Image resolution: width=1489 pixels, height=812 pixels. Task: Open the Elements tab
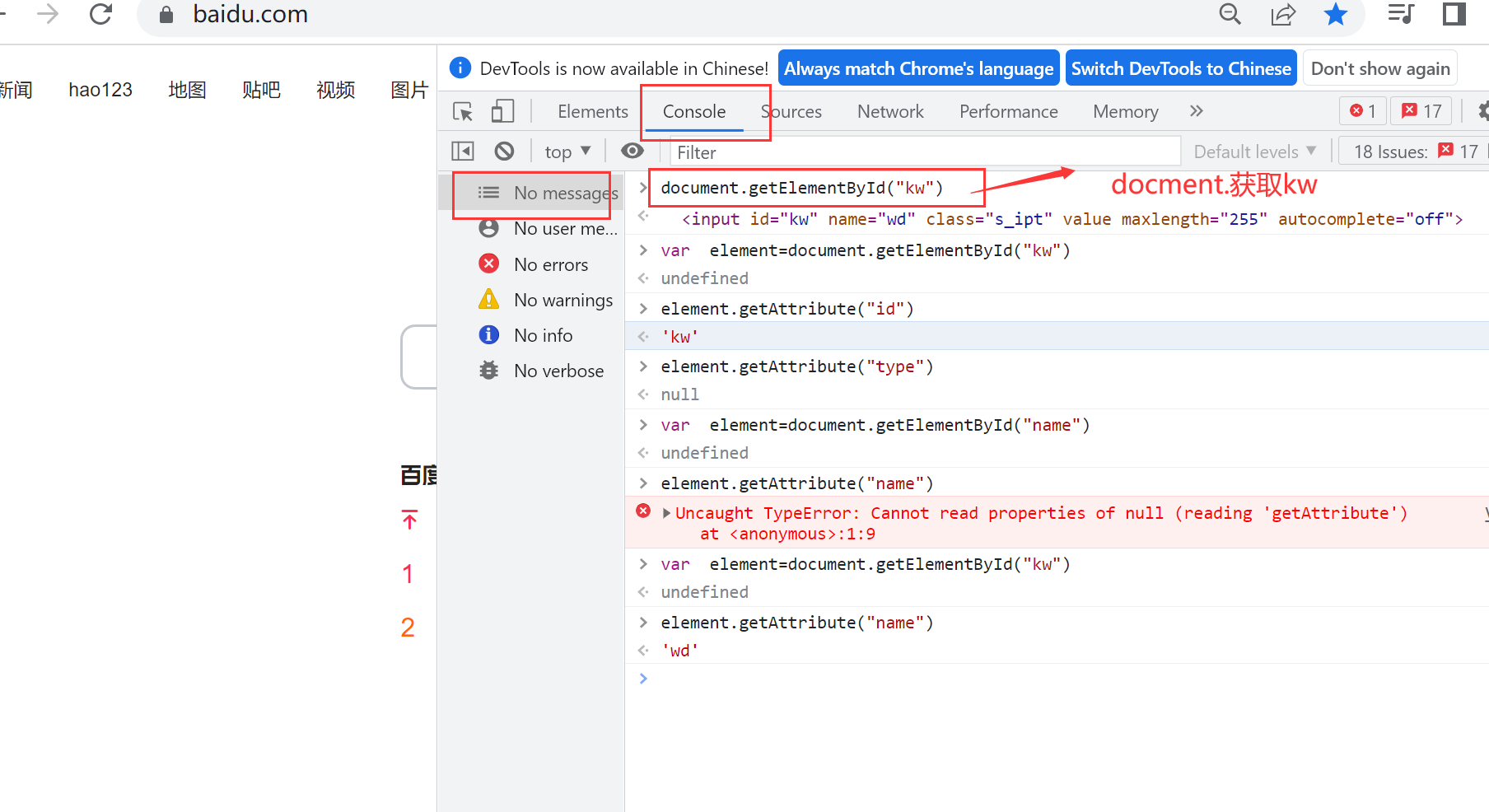coord(592,111)
